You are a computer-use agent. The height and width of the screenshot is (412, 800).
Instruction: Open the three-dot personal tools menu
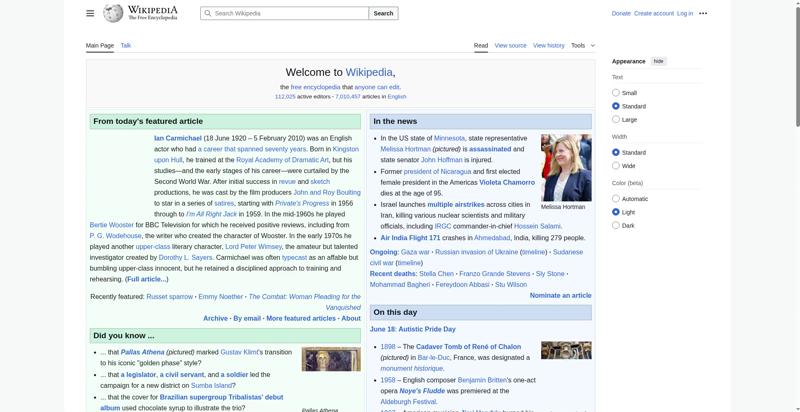703,13
